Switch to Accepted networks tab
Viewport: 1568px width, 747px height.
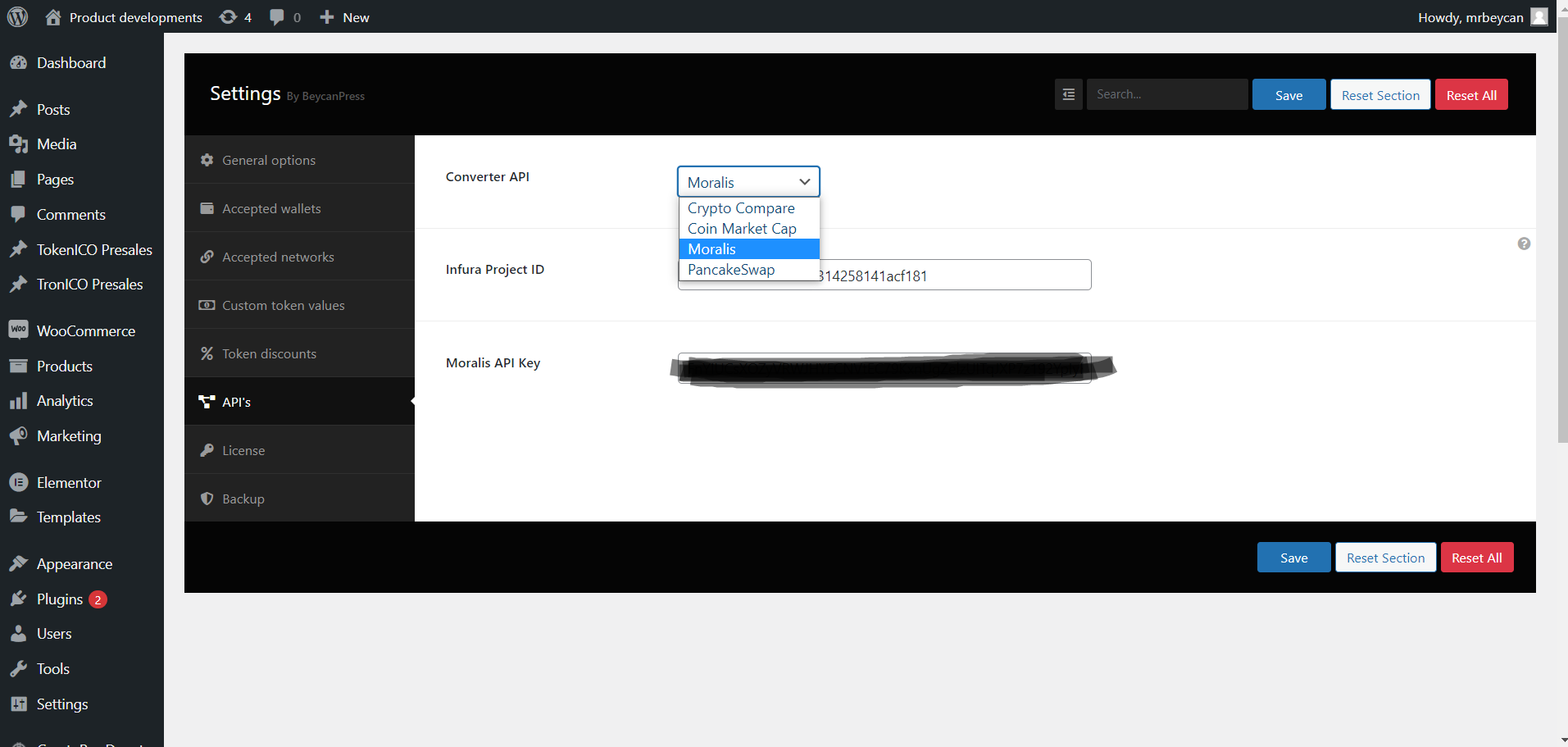click(299, 257)
